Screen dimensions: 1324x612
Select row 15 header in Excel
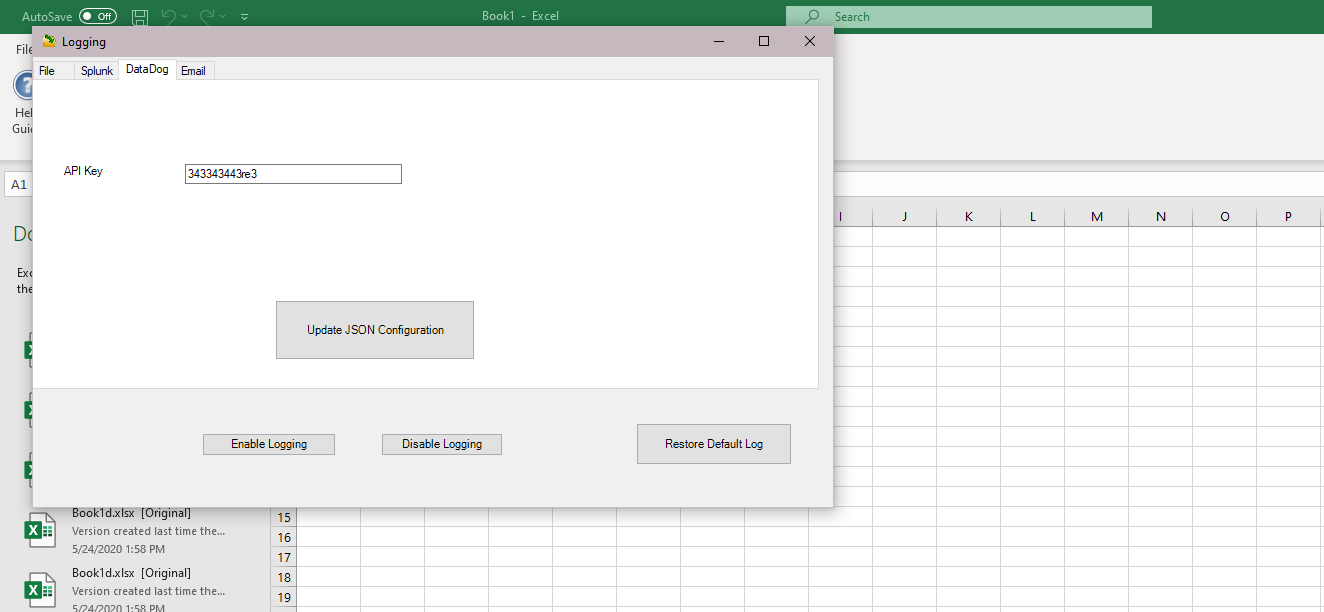click(x=284, y=517)
